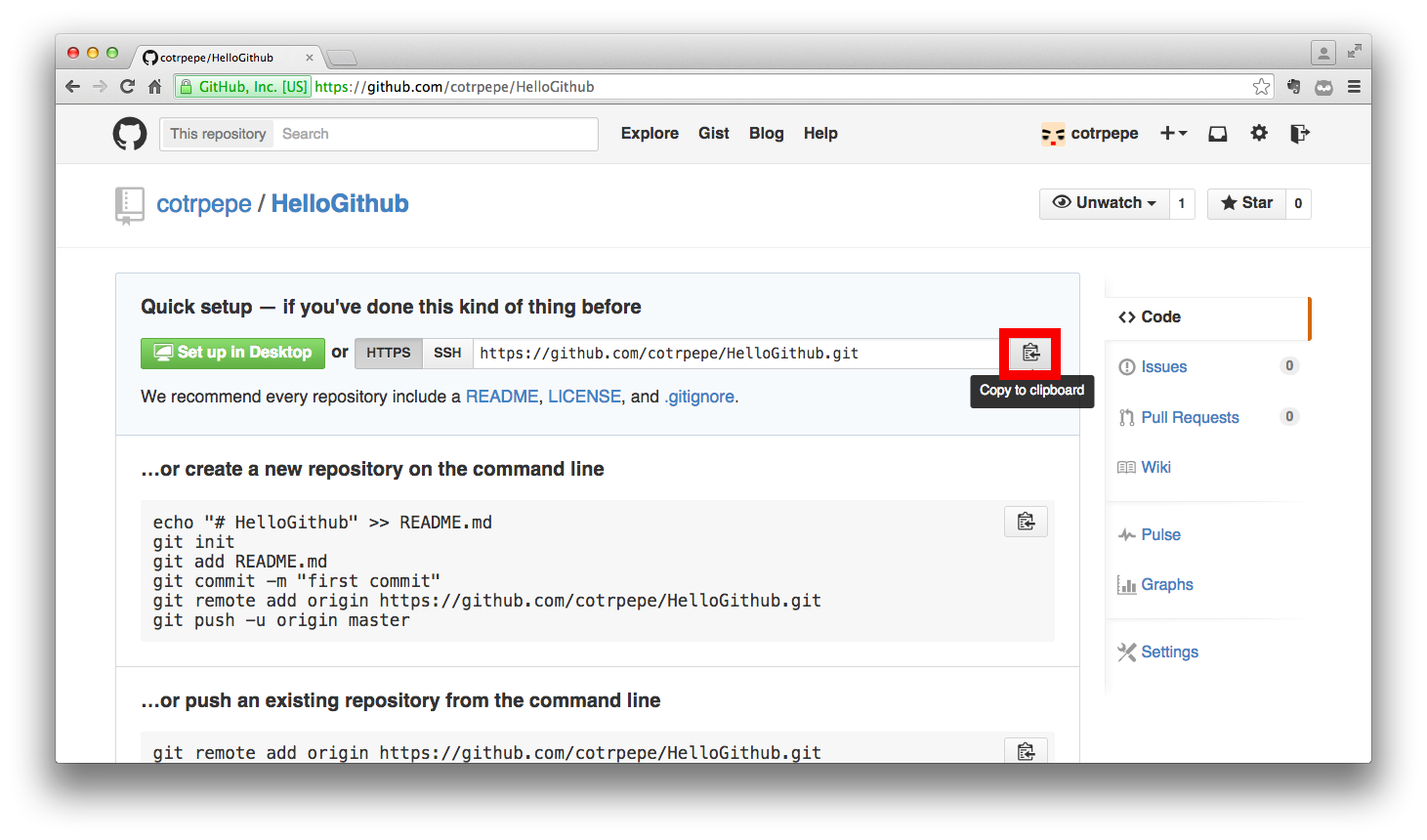
Task: Reload the page in browser
Action: [127, 87]
